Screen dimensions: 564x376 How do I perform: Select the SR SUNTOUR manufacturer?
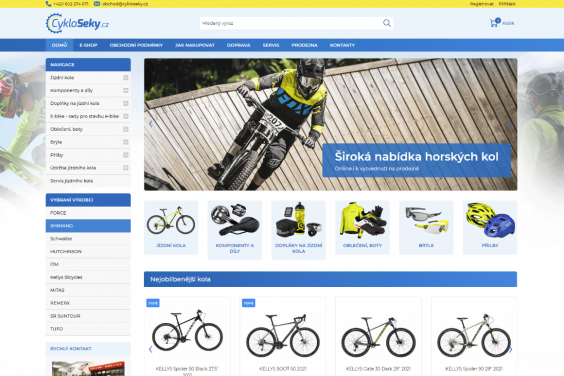pos(88,316)
